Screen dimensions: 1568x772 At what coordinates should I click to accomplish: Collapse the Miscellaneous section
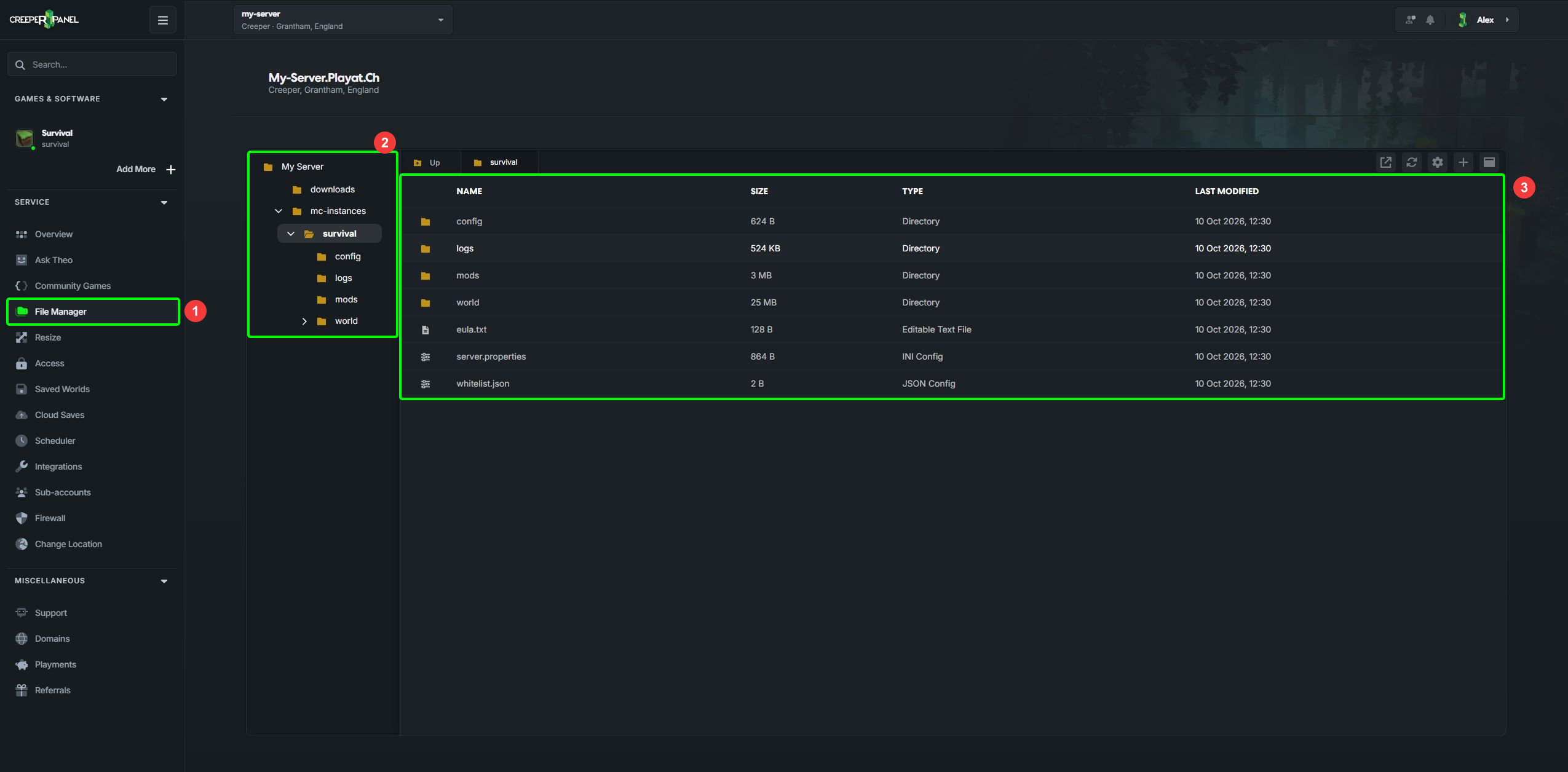click(x=164, y=581)
